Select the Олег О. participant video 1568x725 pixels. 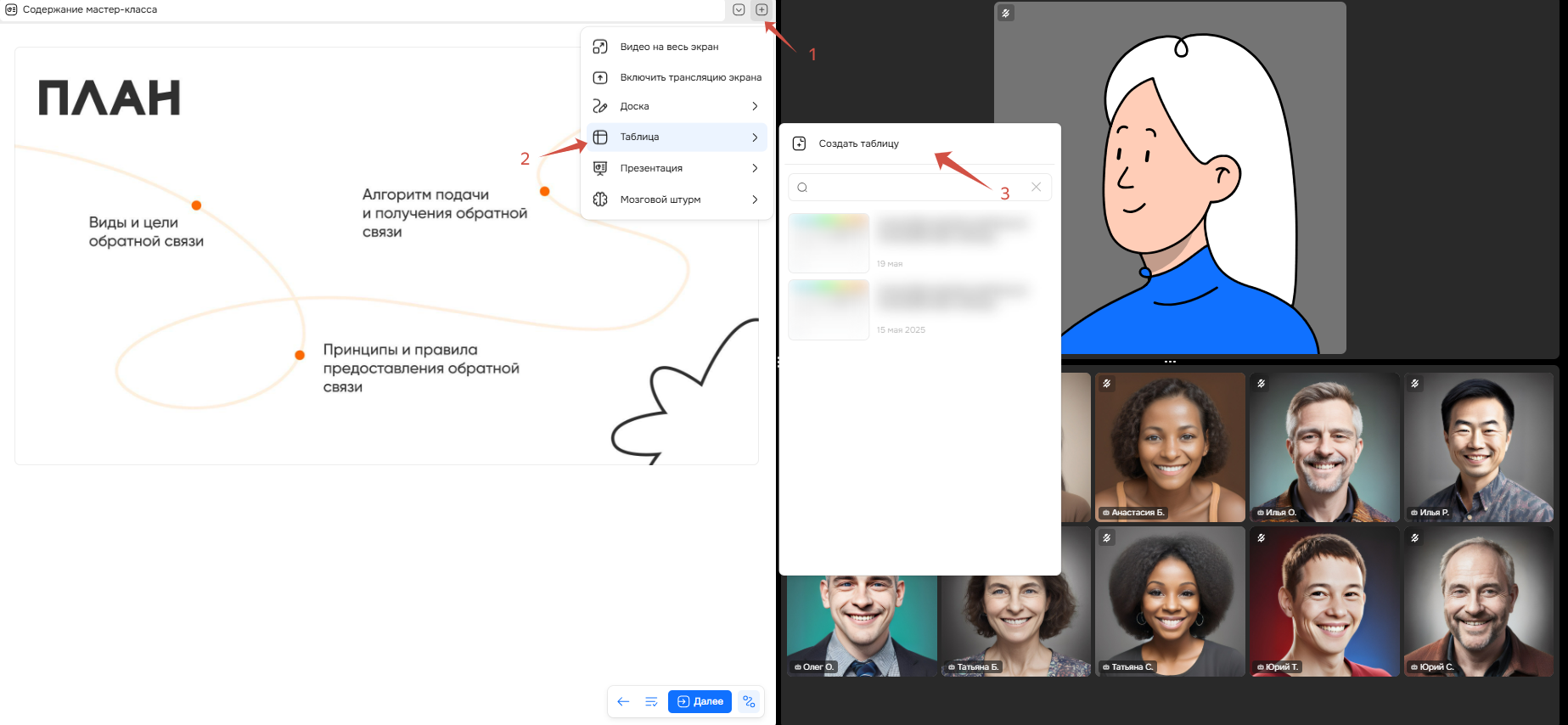click(x=862, y=626)
